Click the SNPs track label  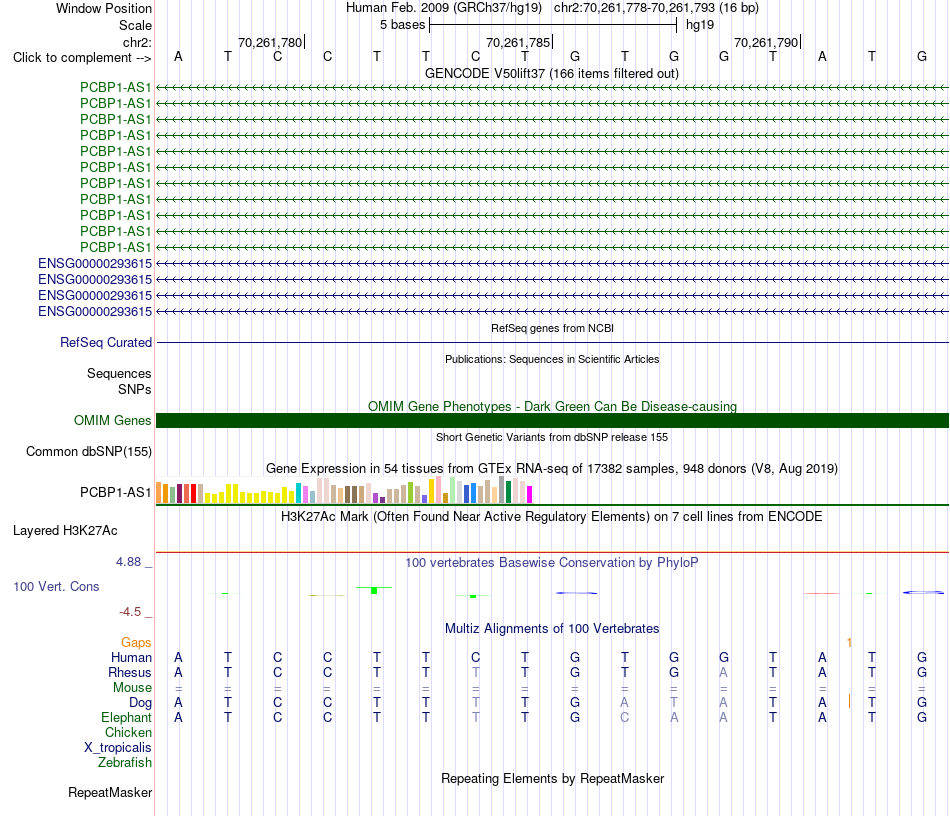[x=135, y=389]
